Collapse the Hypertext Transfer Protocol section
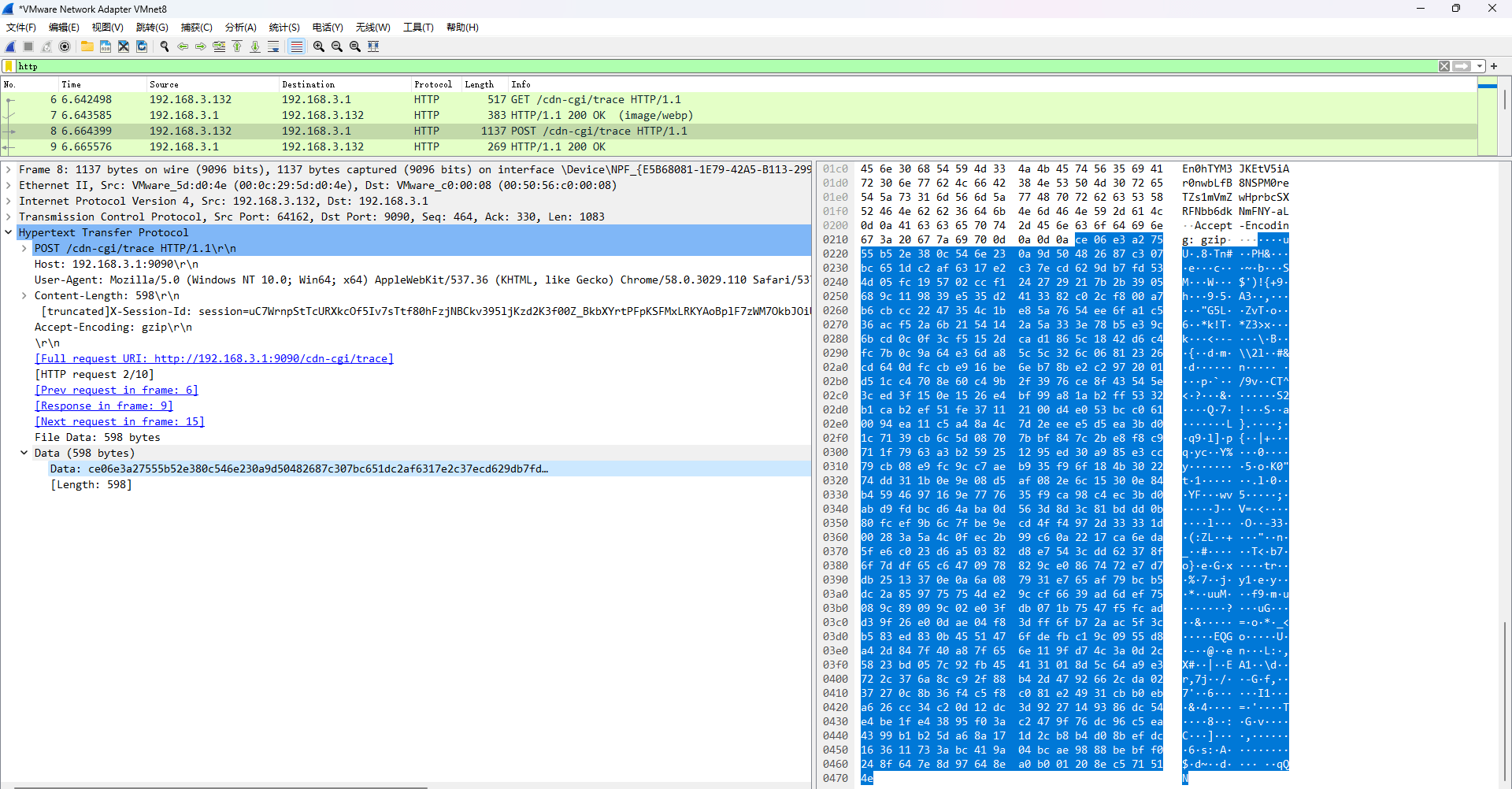 coord(9,232)
